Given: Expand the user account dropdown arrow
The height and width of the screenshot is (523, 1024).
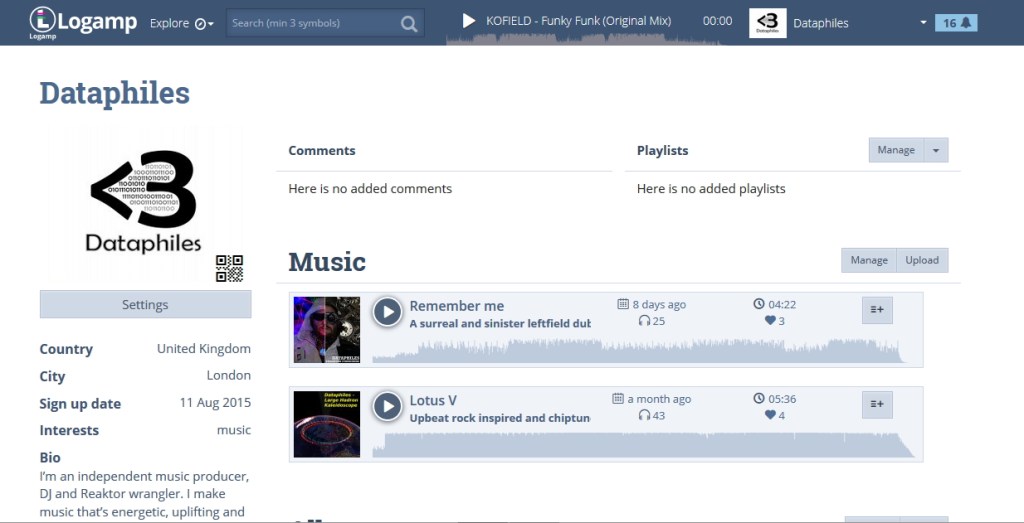Looking at the screenshot, I should pyautogui.click(x=923, y=23).
